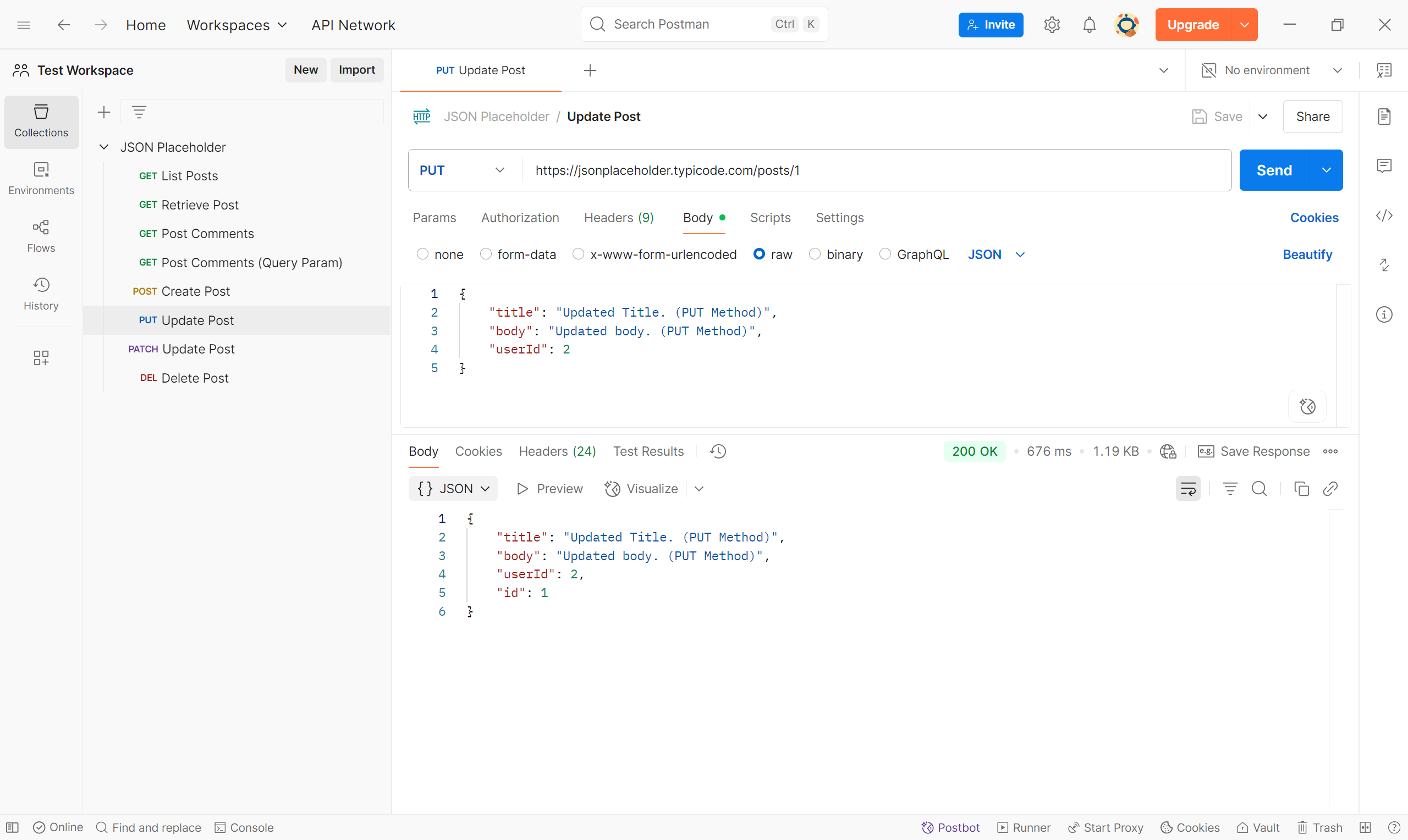
Task: Switch to request Headers (9) tab
Action: pos(618,218)
